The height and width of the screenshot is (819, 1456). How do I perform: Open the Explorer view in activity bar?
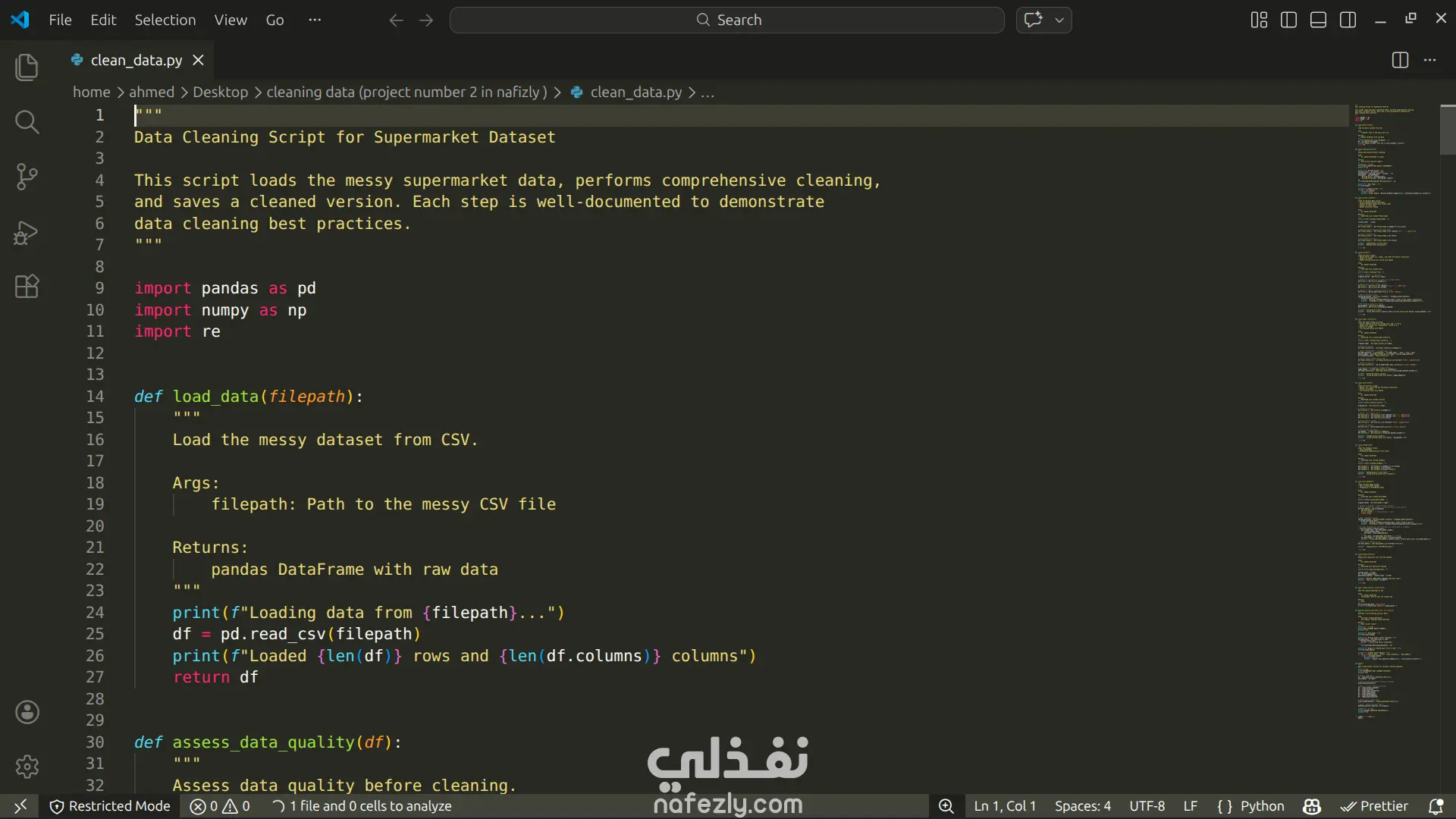click(x=27, y=67)
